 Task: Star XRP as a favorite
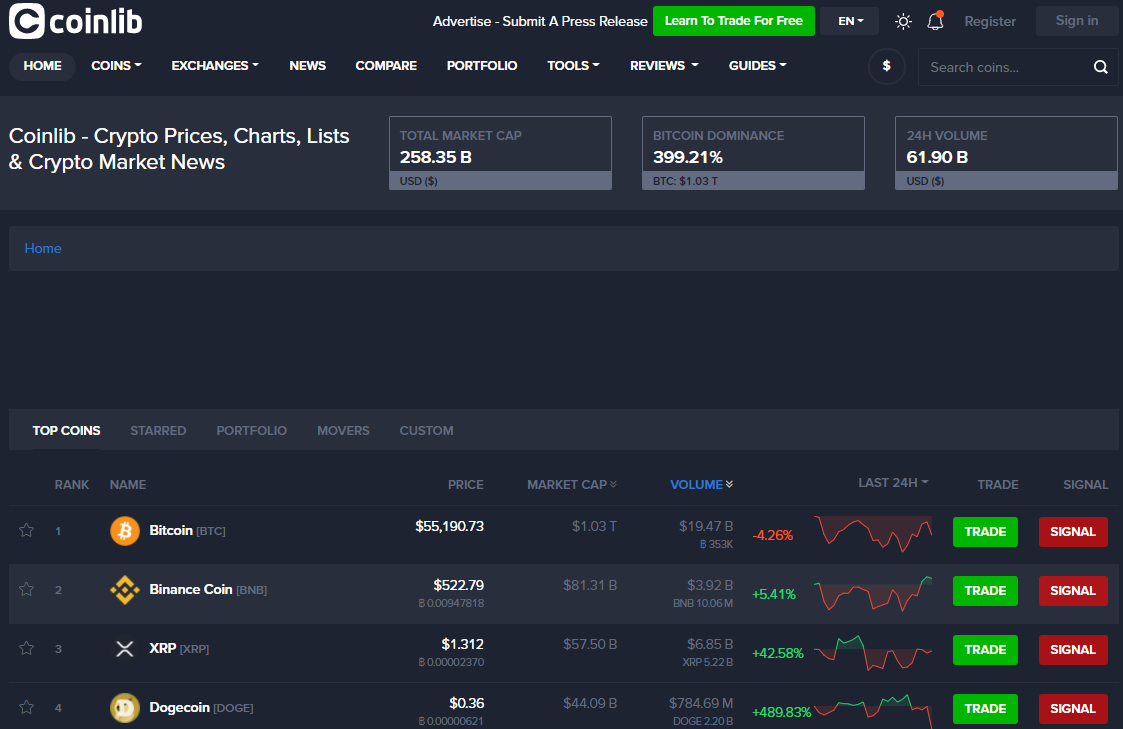26,649
